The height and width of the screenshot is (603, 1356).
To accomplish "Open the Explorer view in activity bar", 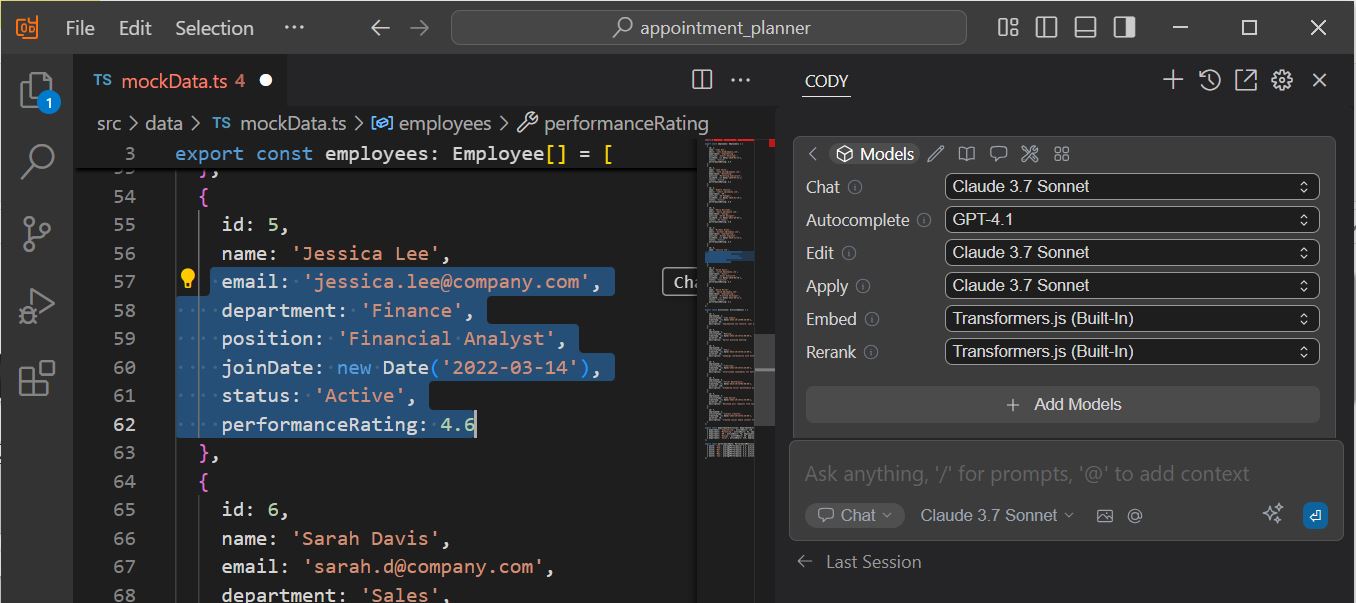I will click(38, 91).
